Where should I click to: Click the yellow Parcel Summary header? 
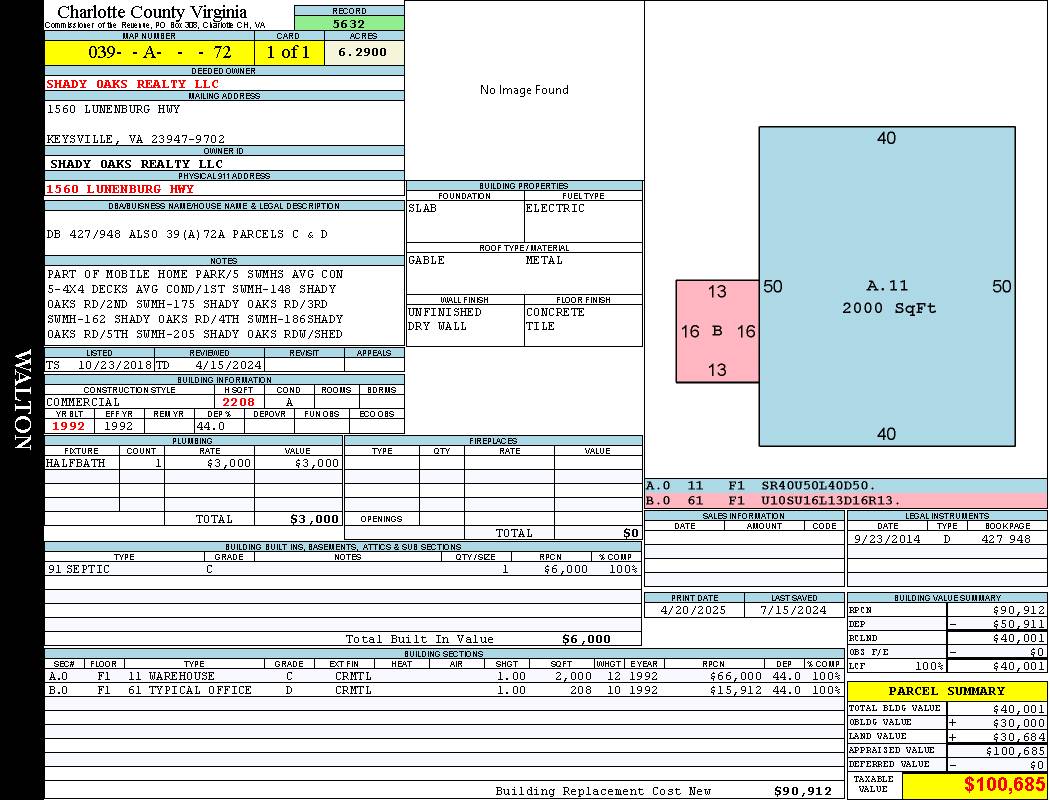(946, 691)
